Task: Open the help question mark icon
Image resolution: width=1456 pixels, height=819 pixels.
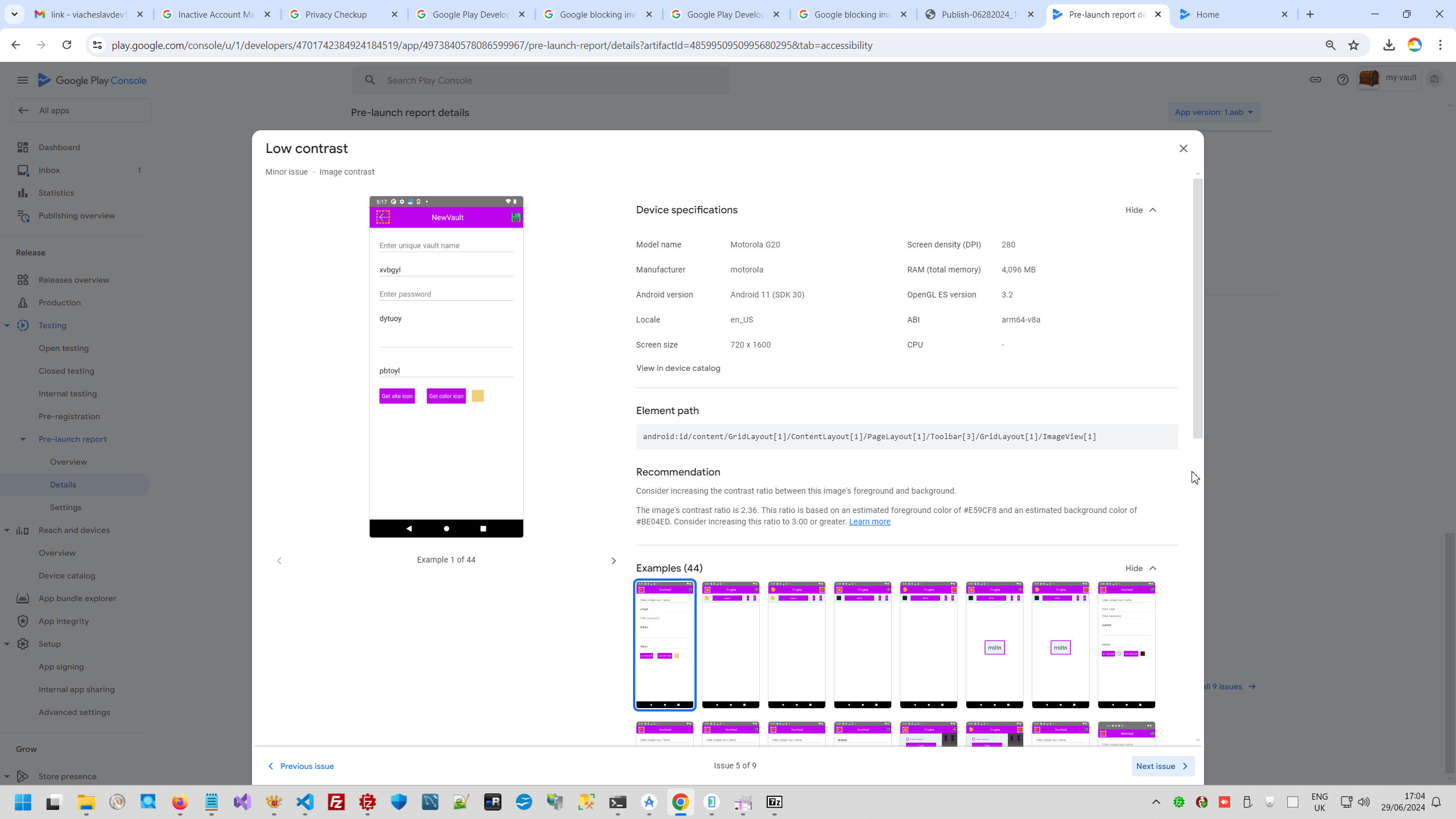Action: 1342,80
